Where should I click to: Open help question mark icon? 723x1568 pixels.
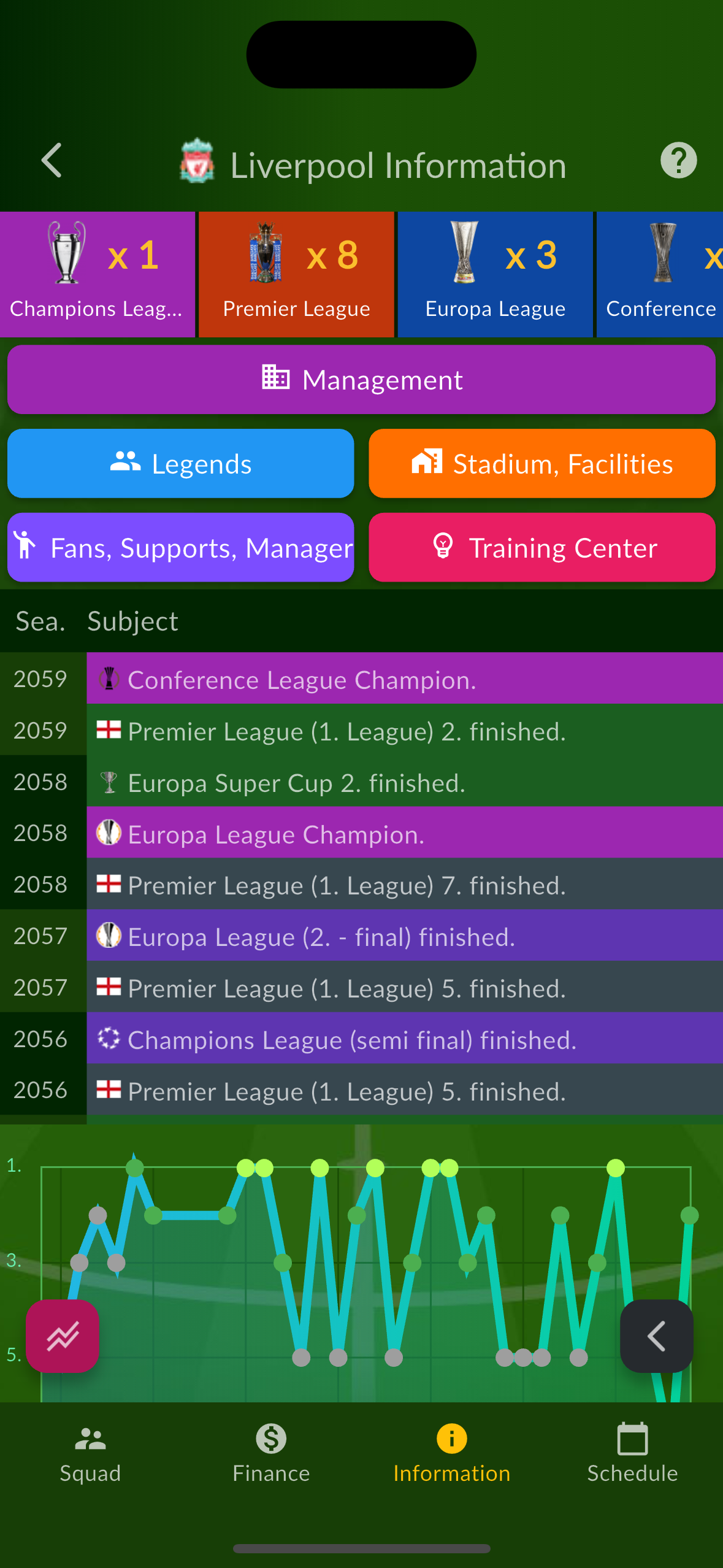click(678, 161)
